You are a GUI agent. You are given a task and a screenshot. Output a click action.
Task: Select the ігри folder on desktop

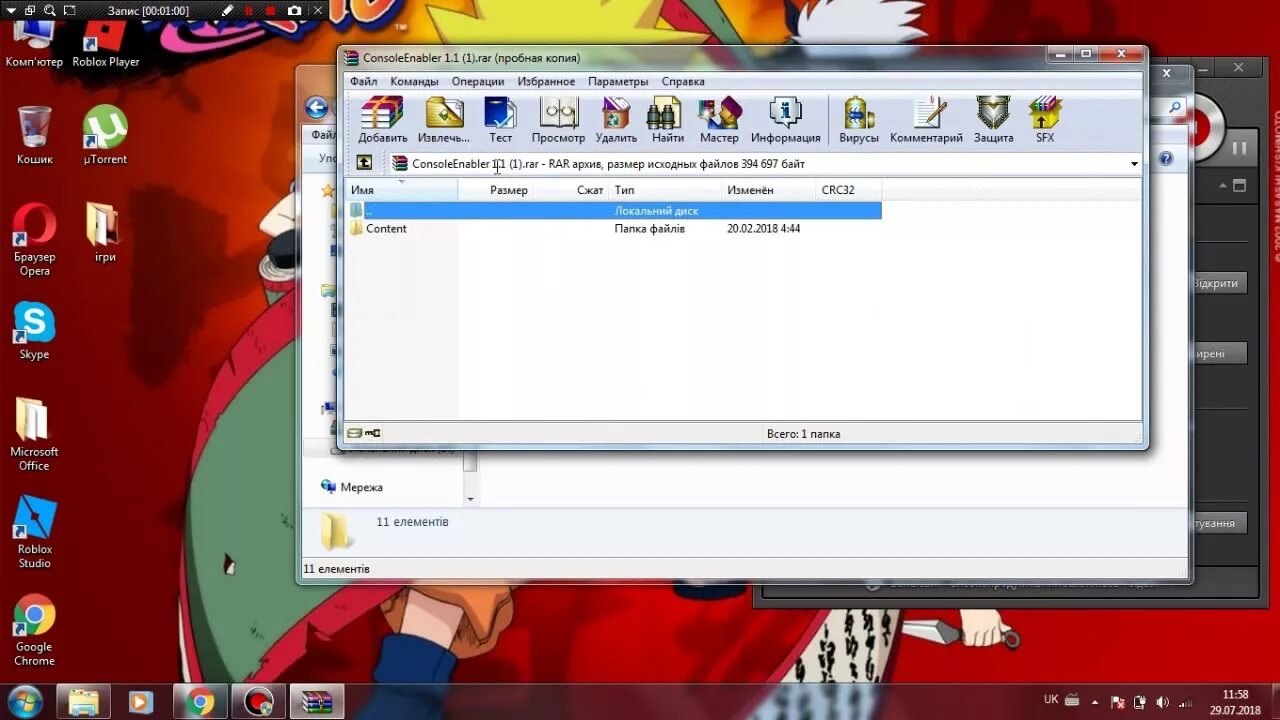pyautogui.click(x=105, y=233)
